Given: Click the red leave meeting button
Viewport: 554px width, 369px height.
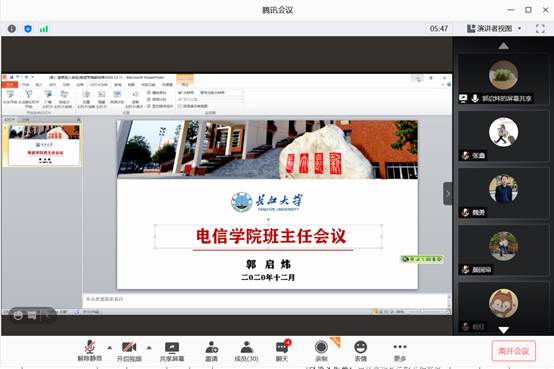Looking at the screenshot, I should point(513,351).
